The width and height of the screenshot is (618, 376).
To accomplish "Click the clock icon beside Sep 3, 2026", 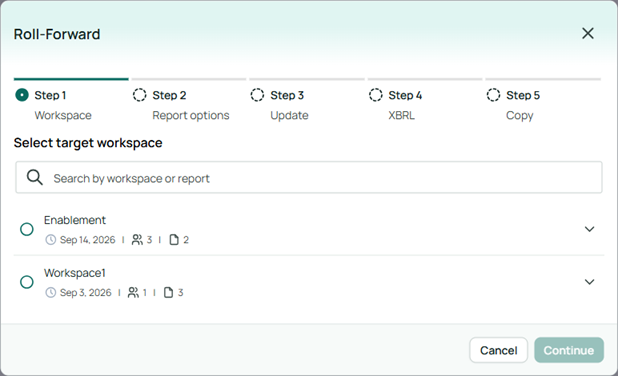I will point(50,292).
